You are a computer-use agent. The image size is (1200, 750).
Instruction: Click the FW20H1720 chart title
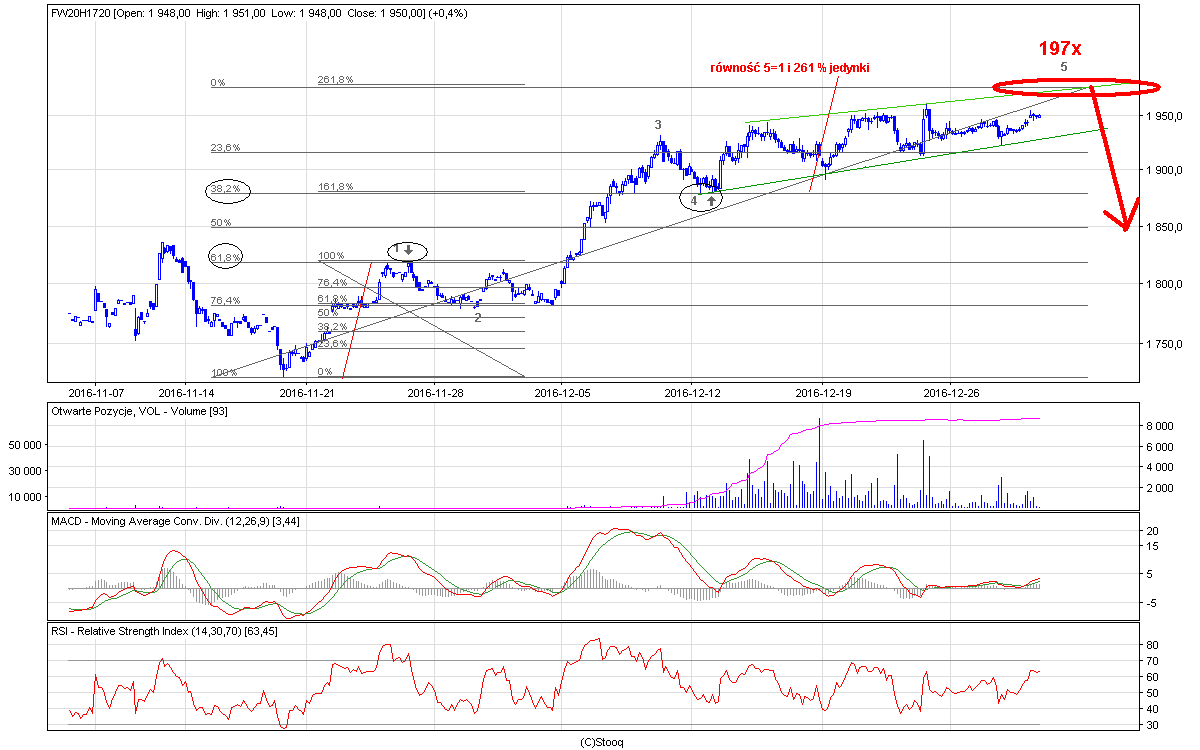click(82, 12)
